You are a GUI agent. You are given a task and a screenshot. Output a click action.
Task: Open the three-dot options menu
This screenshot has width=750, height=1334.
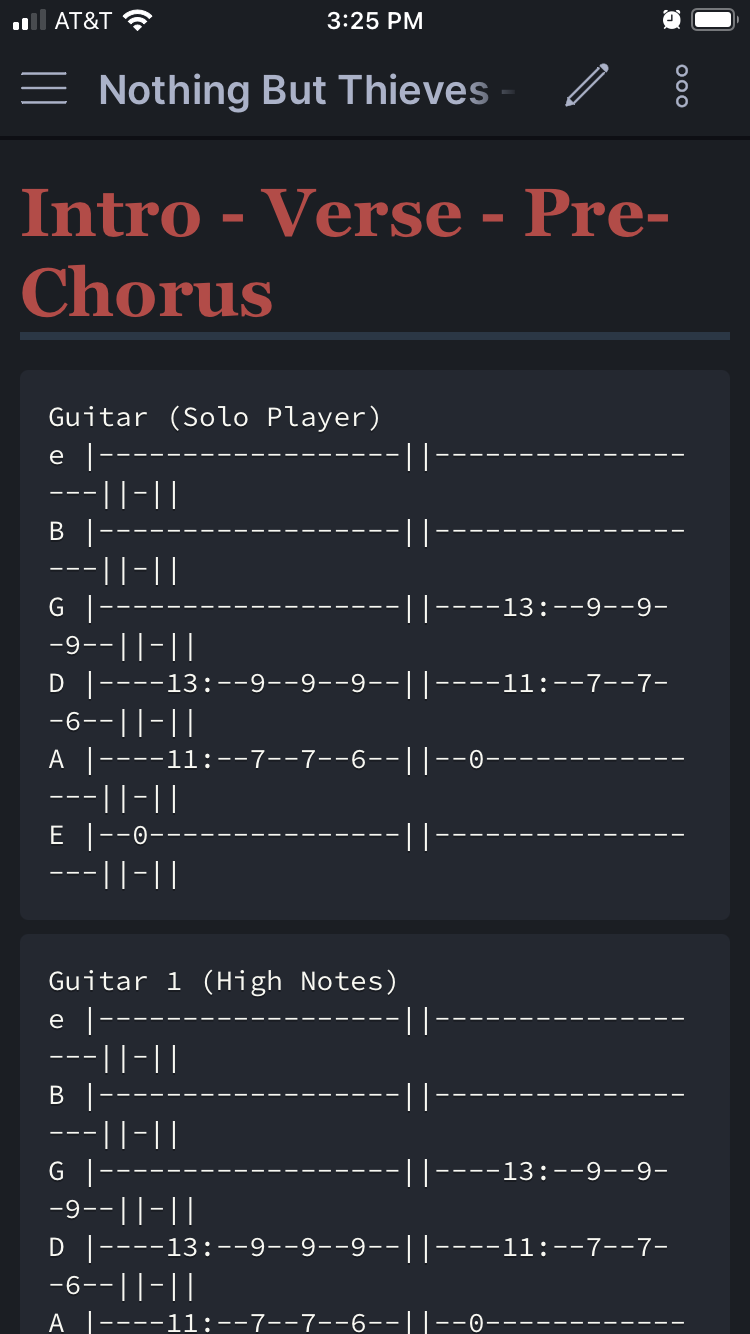(682, 87)
